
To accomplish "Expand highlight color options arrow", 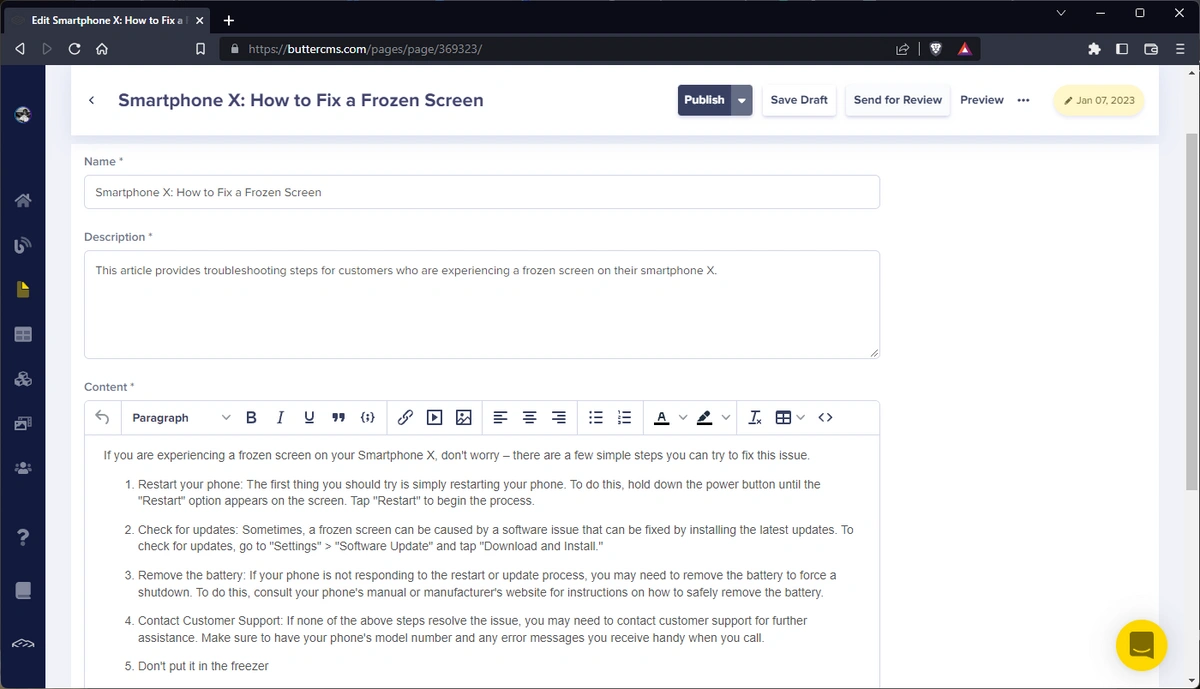I will (x=726, y=418).
